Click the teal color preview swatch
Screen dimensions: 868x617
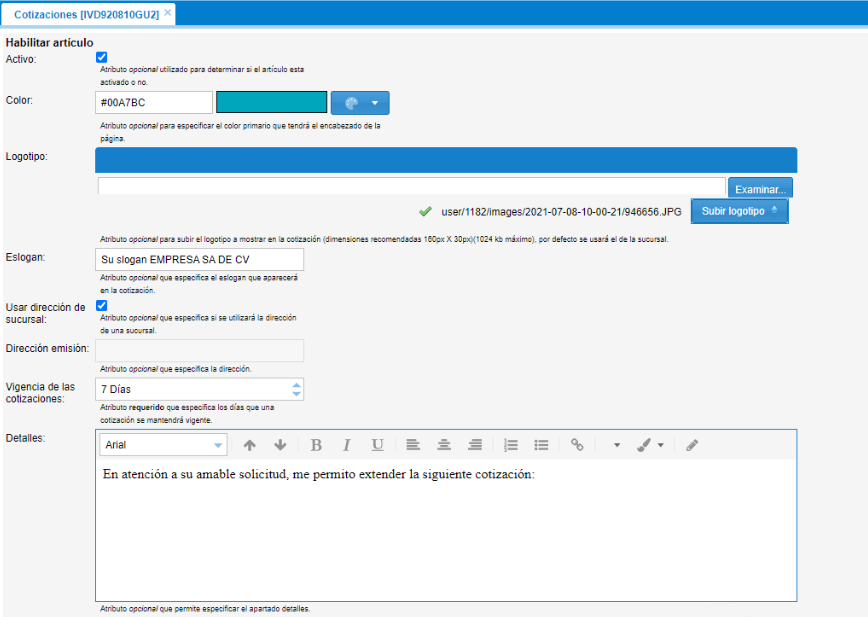click(x=271, y=102)
